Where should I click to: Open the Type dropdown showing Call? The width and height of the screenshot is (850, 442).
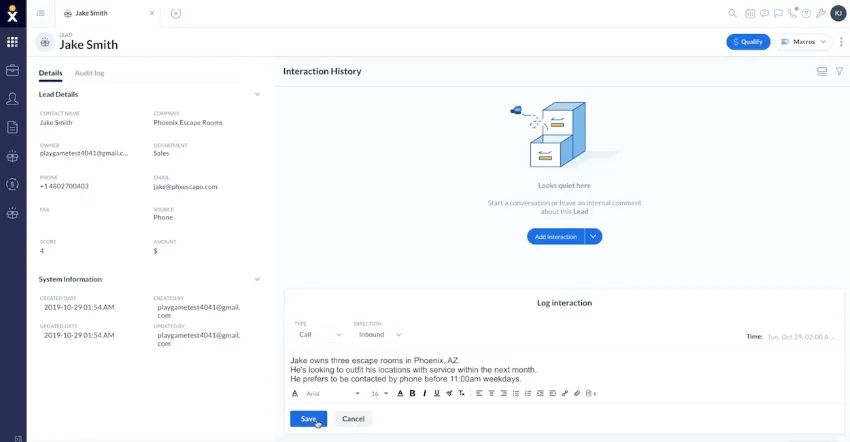click(x=320, y=335)
